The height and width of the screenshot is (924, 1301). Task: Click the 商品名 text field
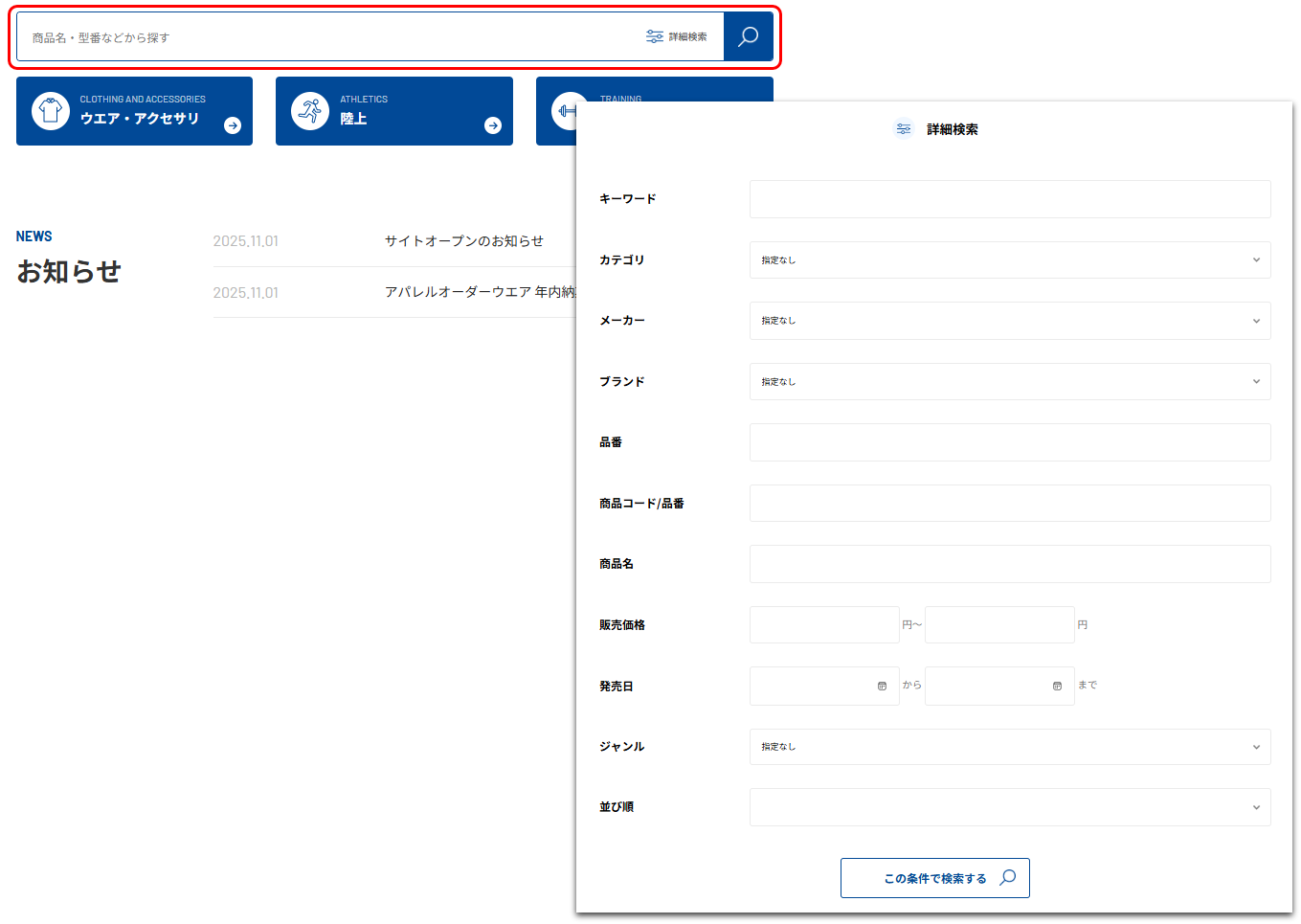[1009, 564]
